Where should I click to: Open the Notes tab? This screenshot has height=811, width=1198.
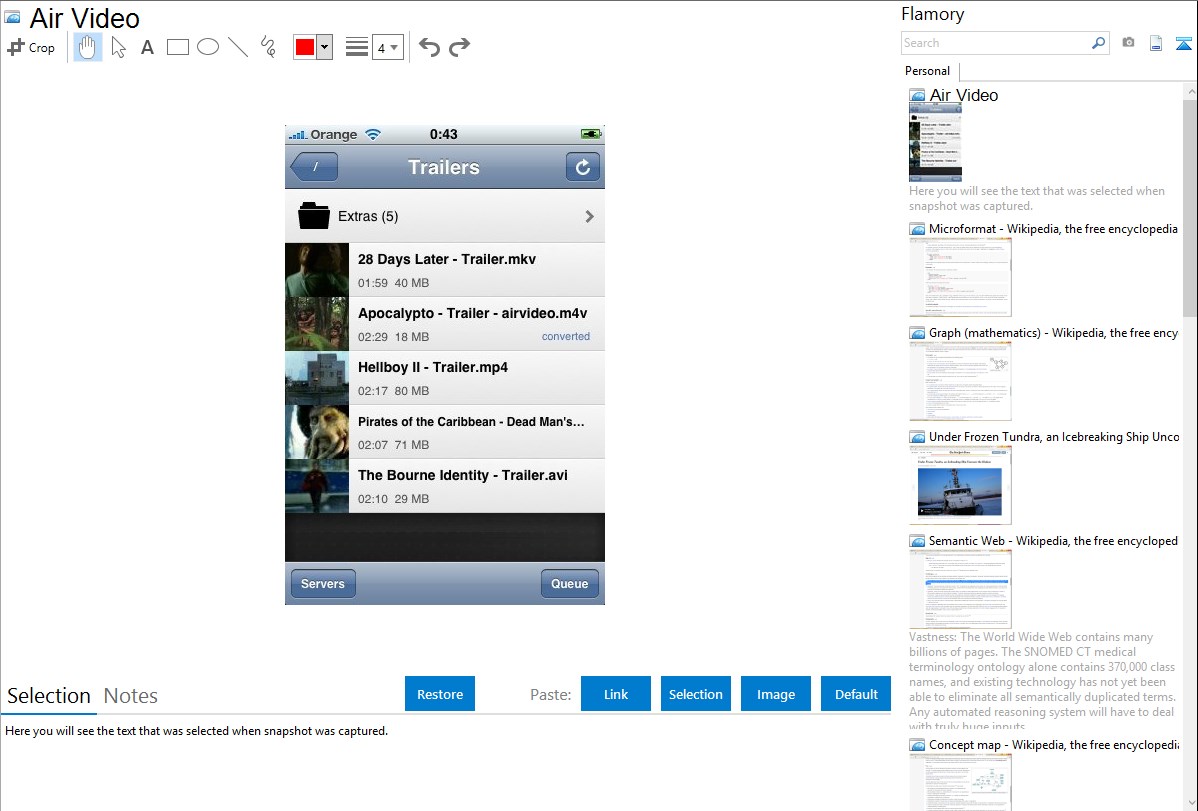tap(131, 696)
